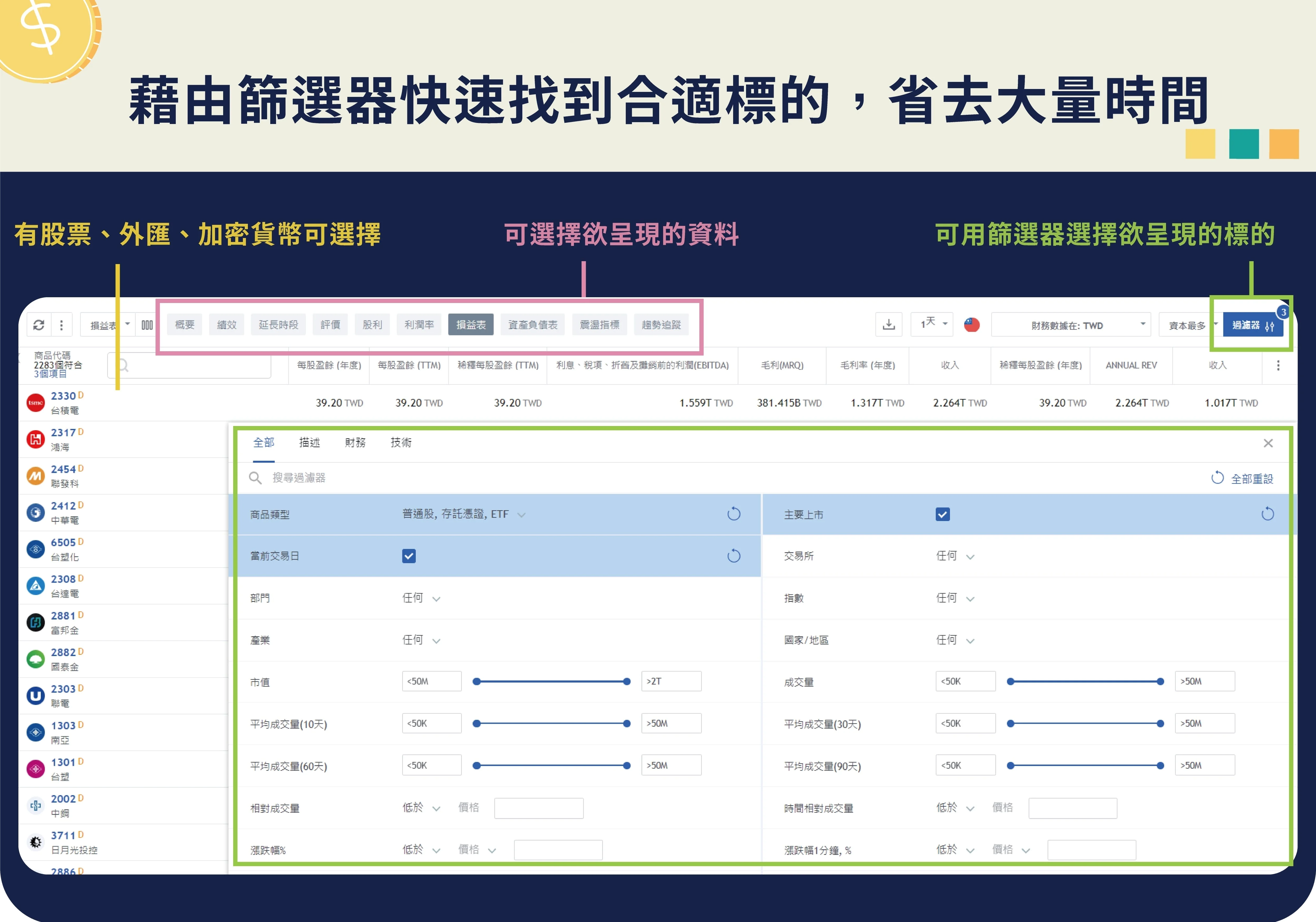This screenshot has width=1316, height=922.
Task: Click the 2330 台積電 logo
Action: [36, 403]
